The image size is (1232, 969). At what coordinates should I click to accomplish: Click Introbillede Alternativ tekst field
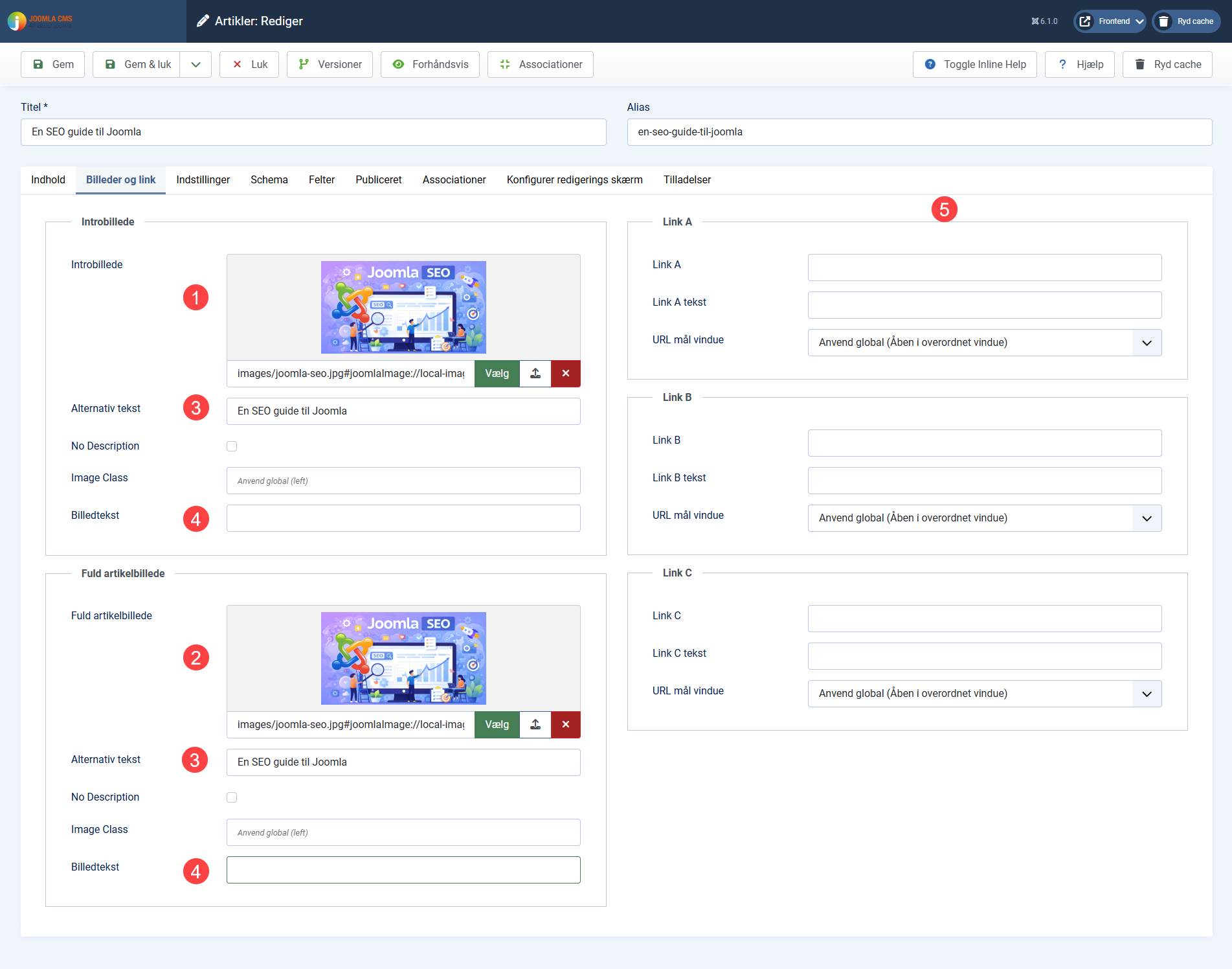pos(403,411)
